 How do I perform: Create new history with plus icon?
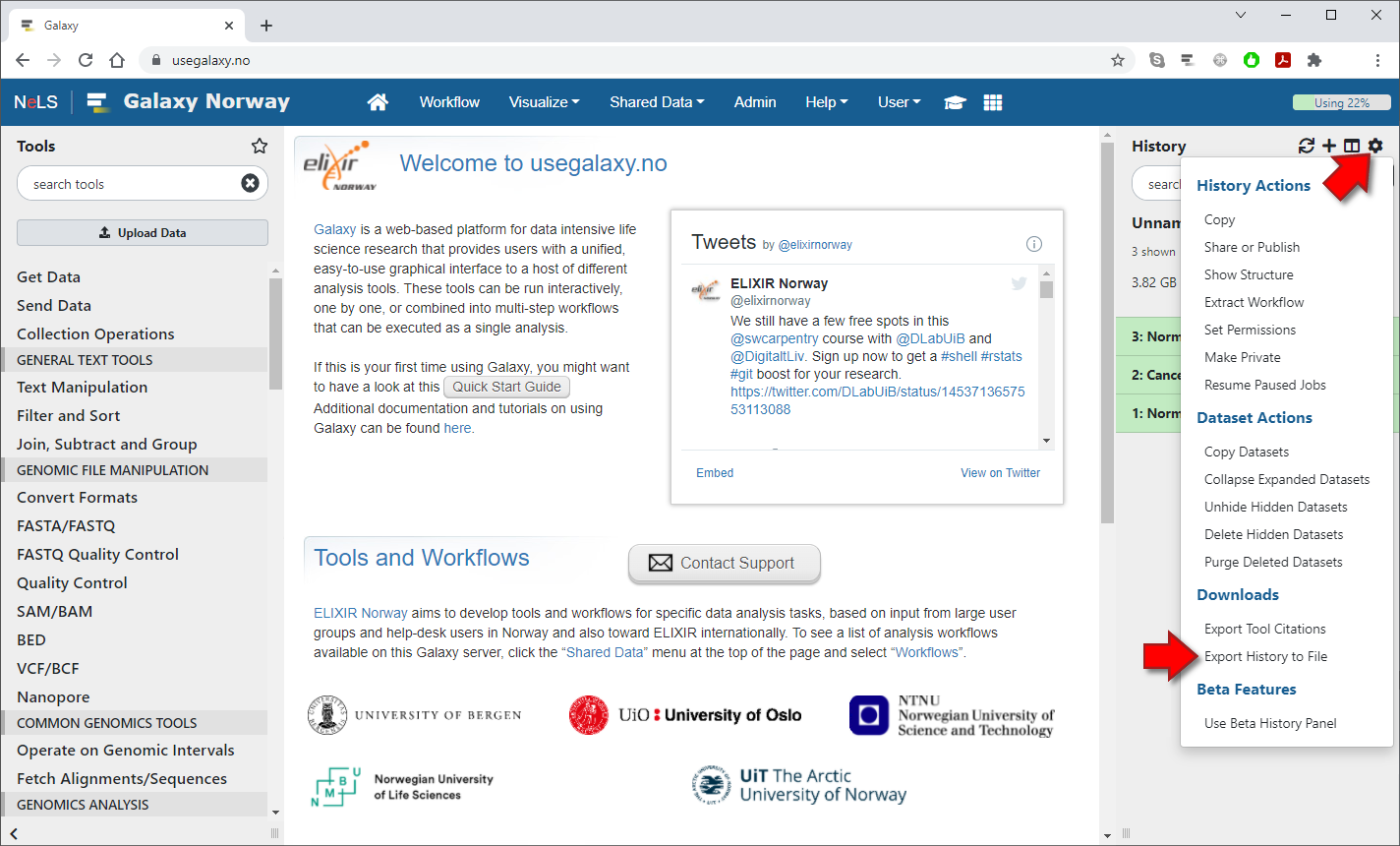click(1329, 146)
